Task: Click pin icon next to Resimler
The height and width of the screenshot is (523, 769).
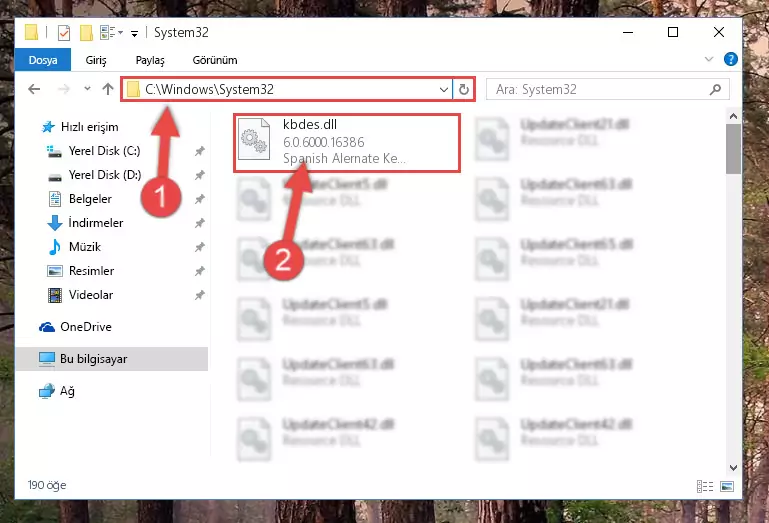Action: coord(199,271)
